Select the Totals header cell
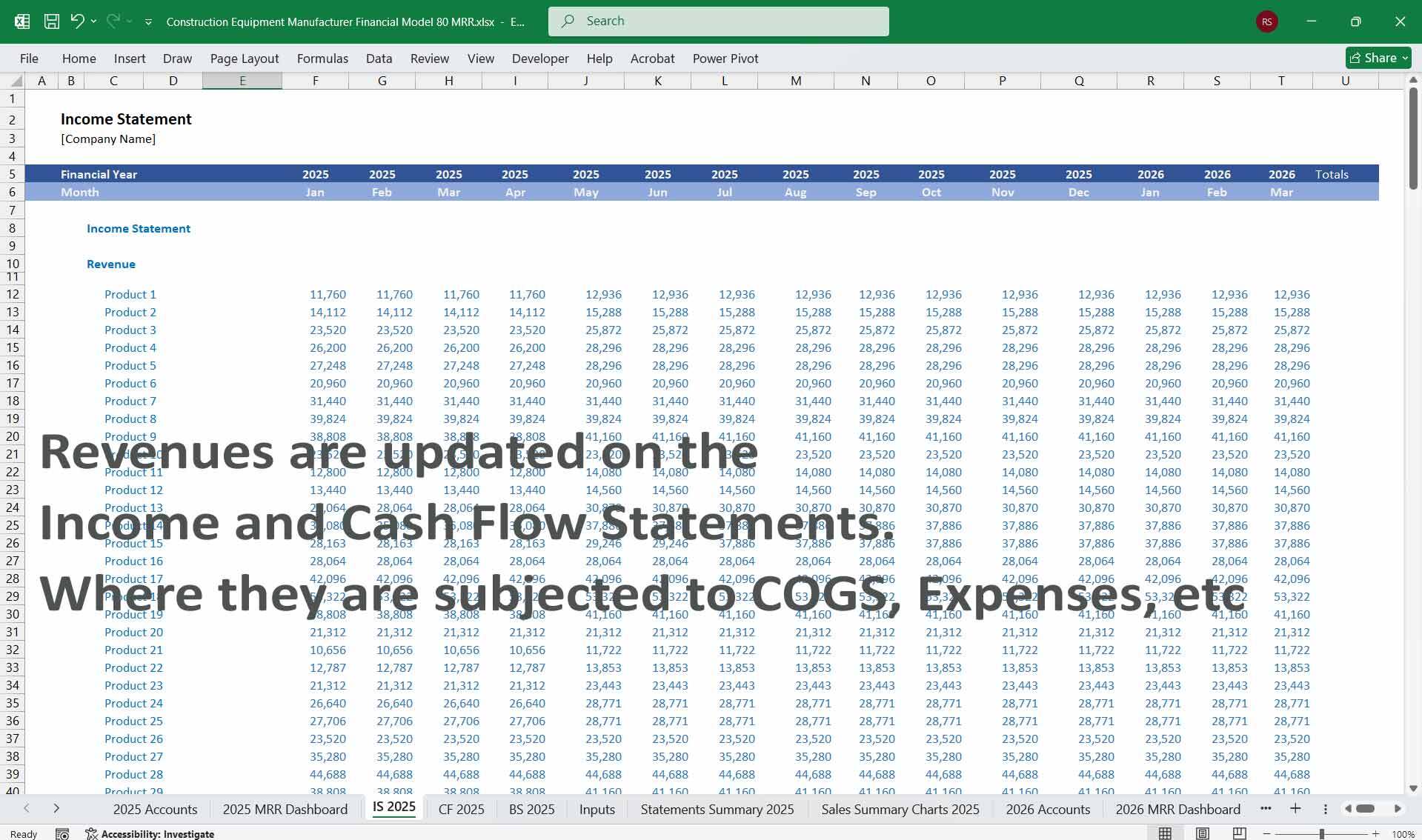 pos(1332,174)
